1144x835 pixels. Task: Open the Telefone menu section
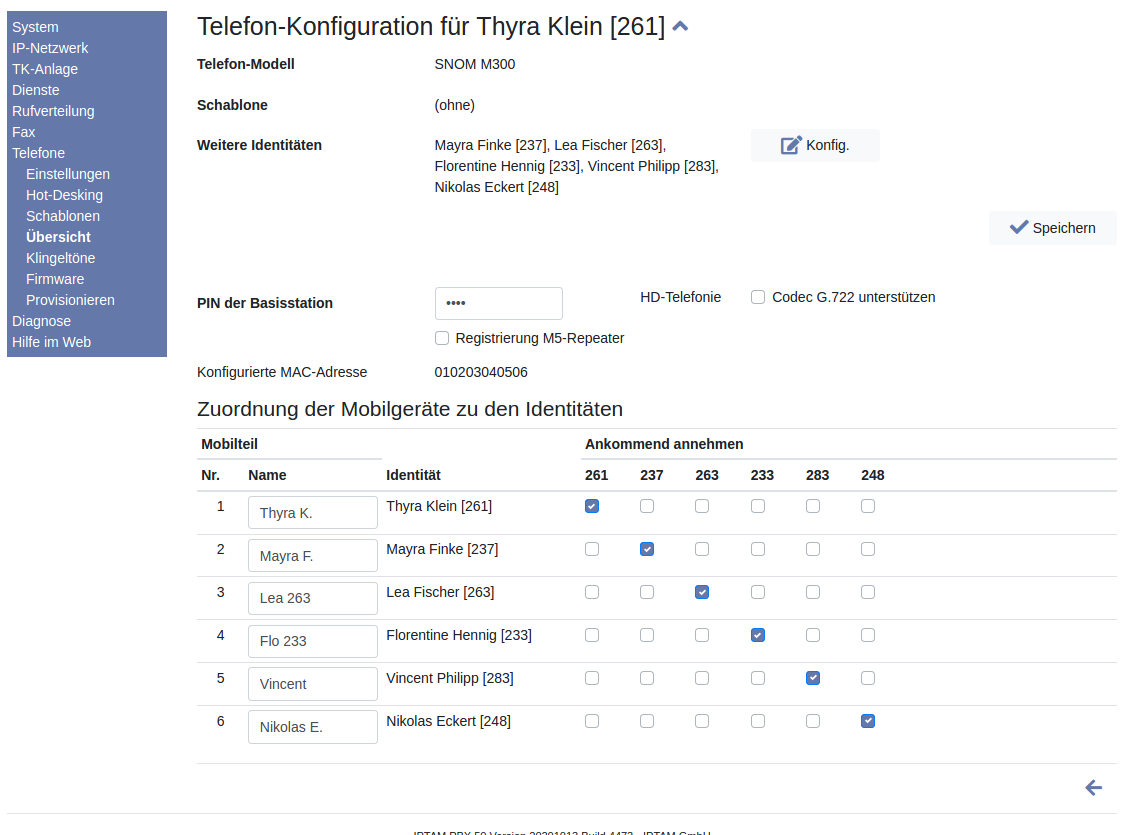tap(38, 153)
